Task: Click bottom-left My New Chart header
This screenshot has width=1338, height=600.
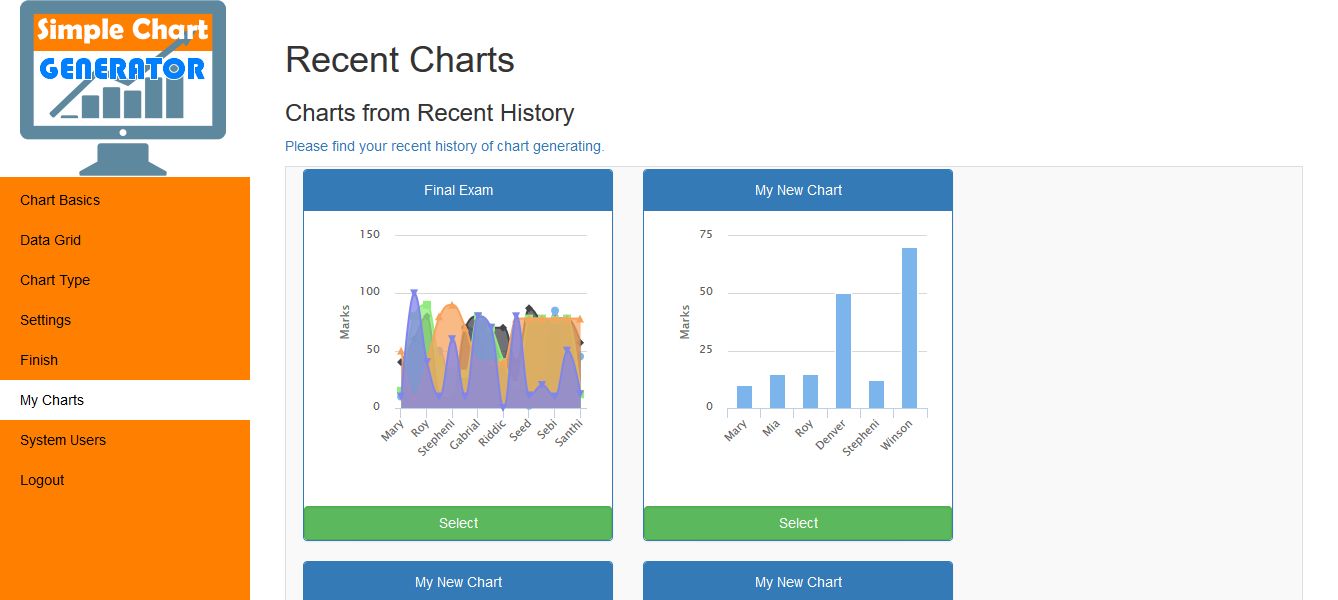Action: [458, 582]
